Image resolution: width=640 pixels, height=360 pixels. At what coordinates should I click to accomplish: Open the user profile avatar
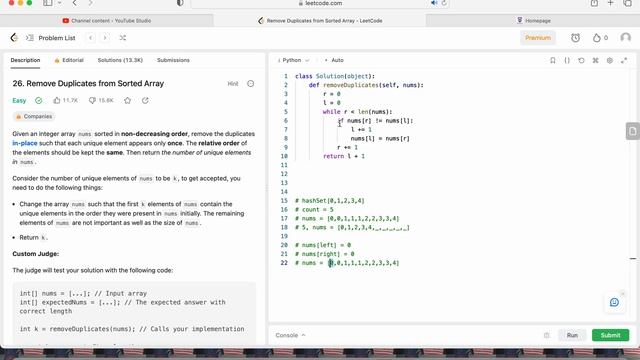625,38
